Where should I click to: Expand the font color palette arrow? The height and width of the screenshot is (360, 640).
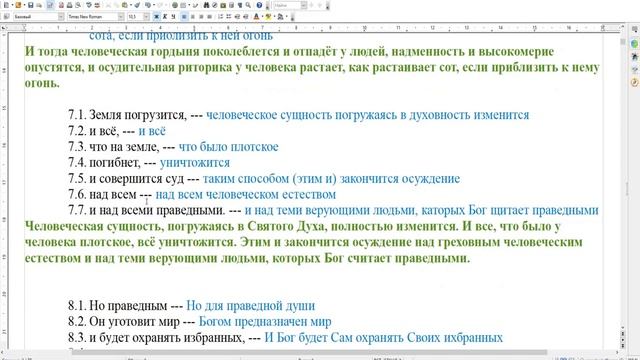click(x=262, y=16)
